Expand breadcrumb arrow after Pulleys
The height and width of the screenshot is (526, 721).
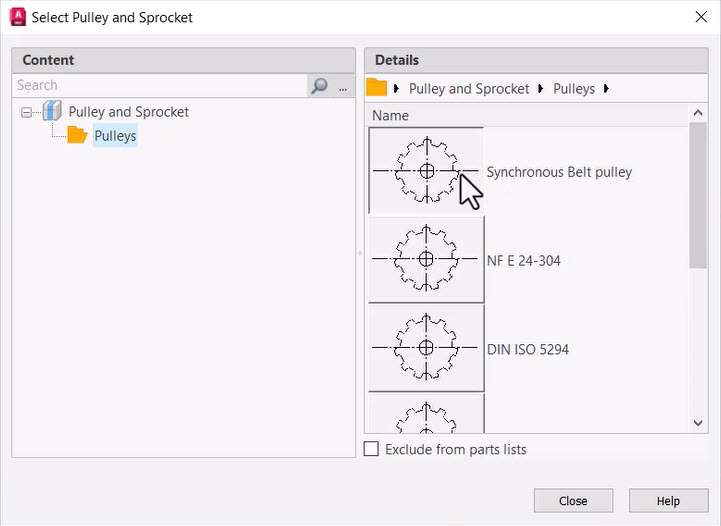[606, 88]
